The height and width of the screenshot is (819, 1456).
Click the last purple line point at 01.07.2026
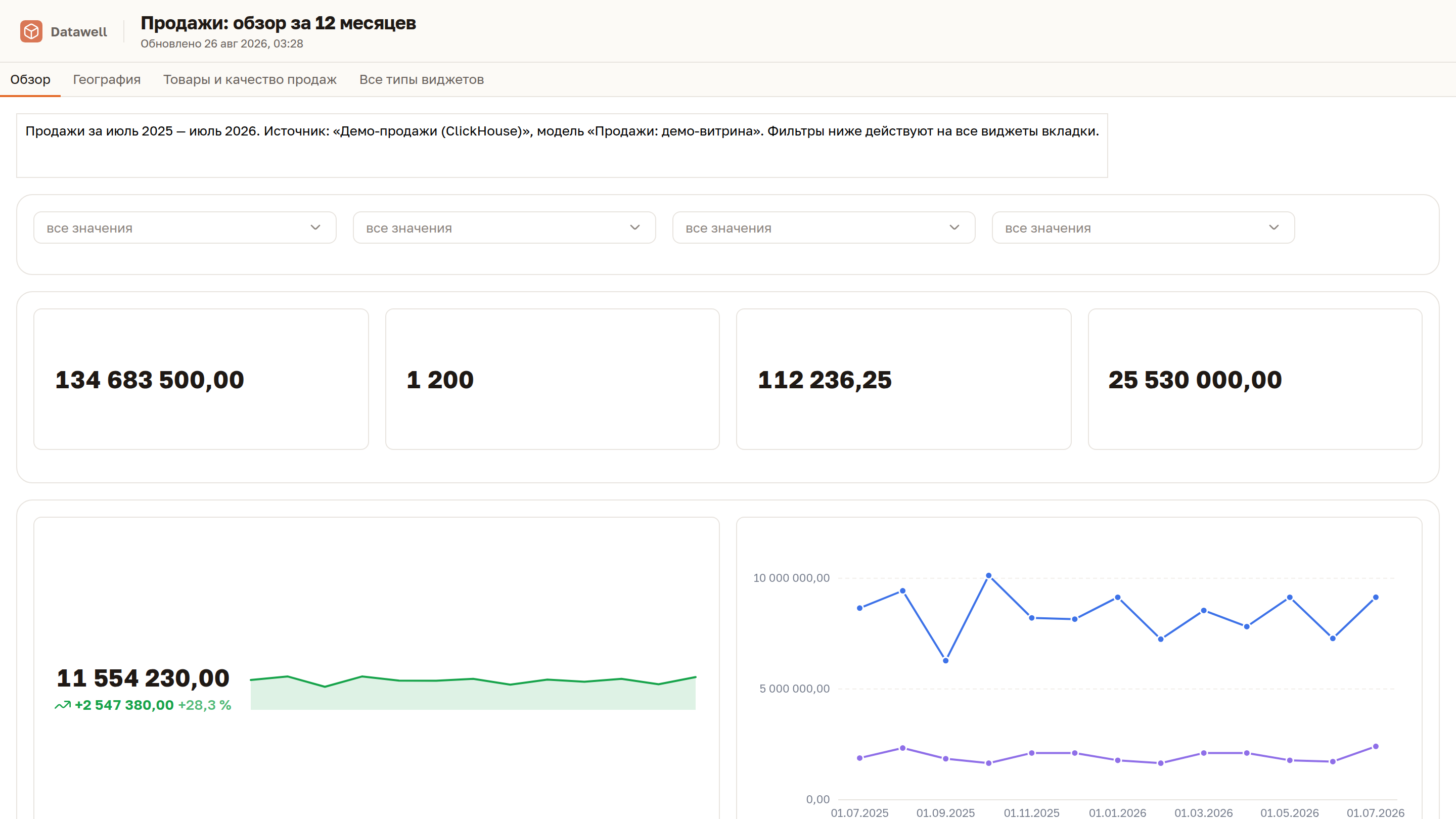[x=1376, y=746]
